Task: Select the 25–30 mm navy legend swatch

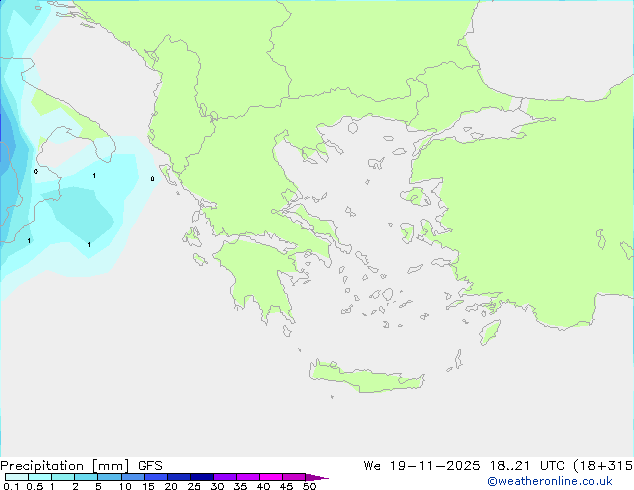Action: point(201,477)
